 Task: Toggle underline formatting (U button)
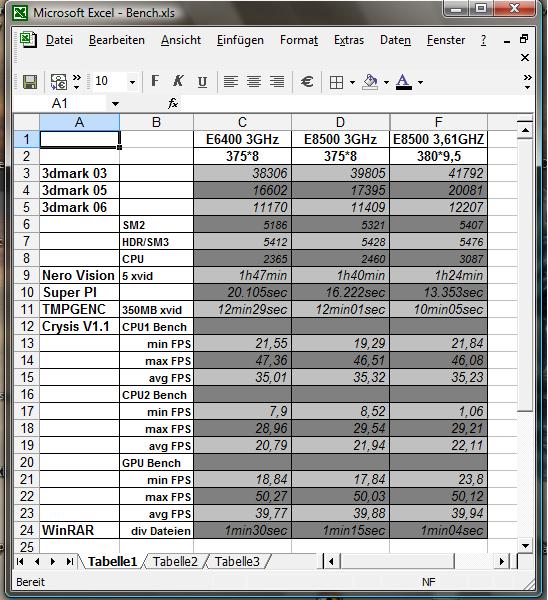click(202, 82)
